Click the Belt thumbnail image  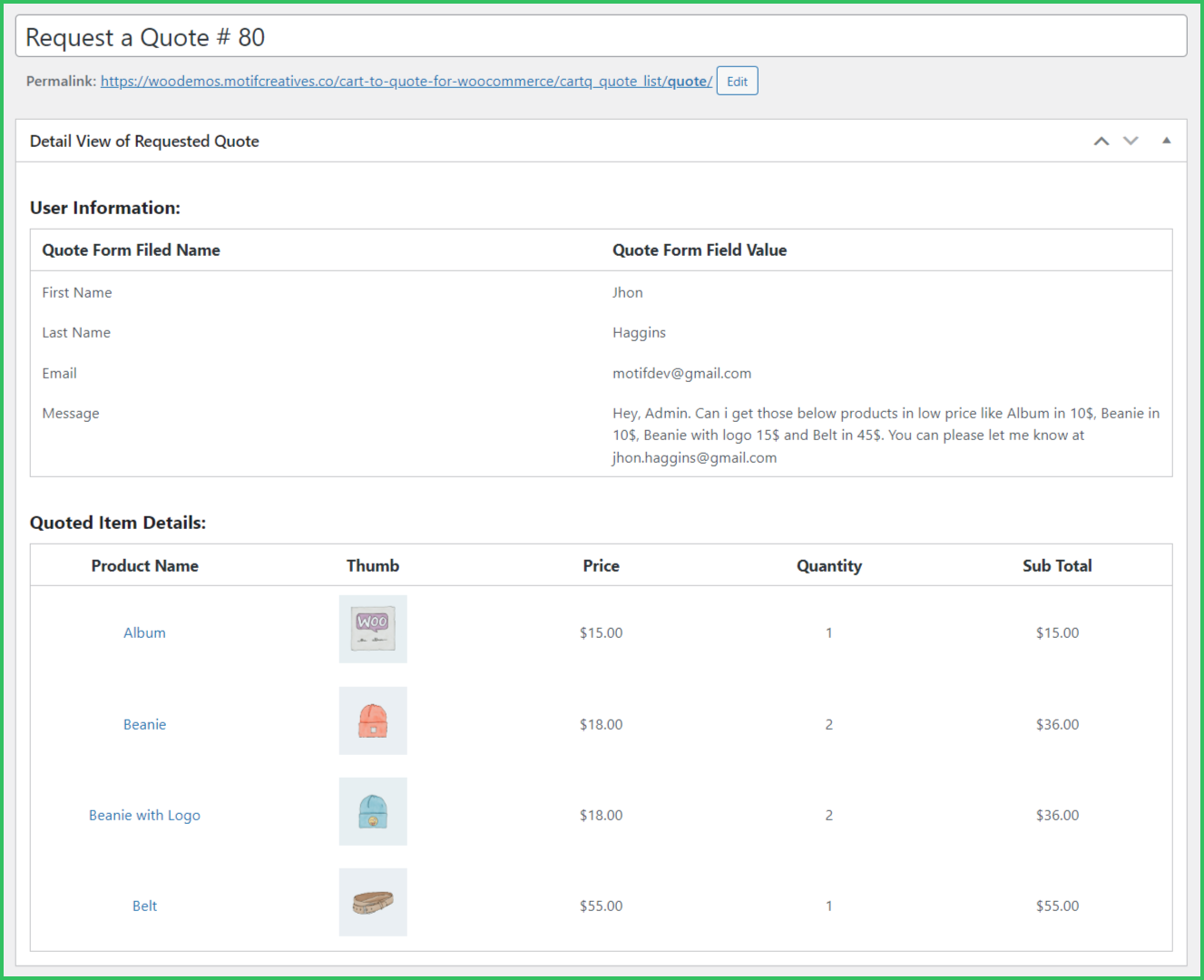pyautogui.click(x=373, y=902)
